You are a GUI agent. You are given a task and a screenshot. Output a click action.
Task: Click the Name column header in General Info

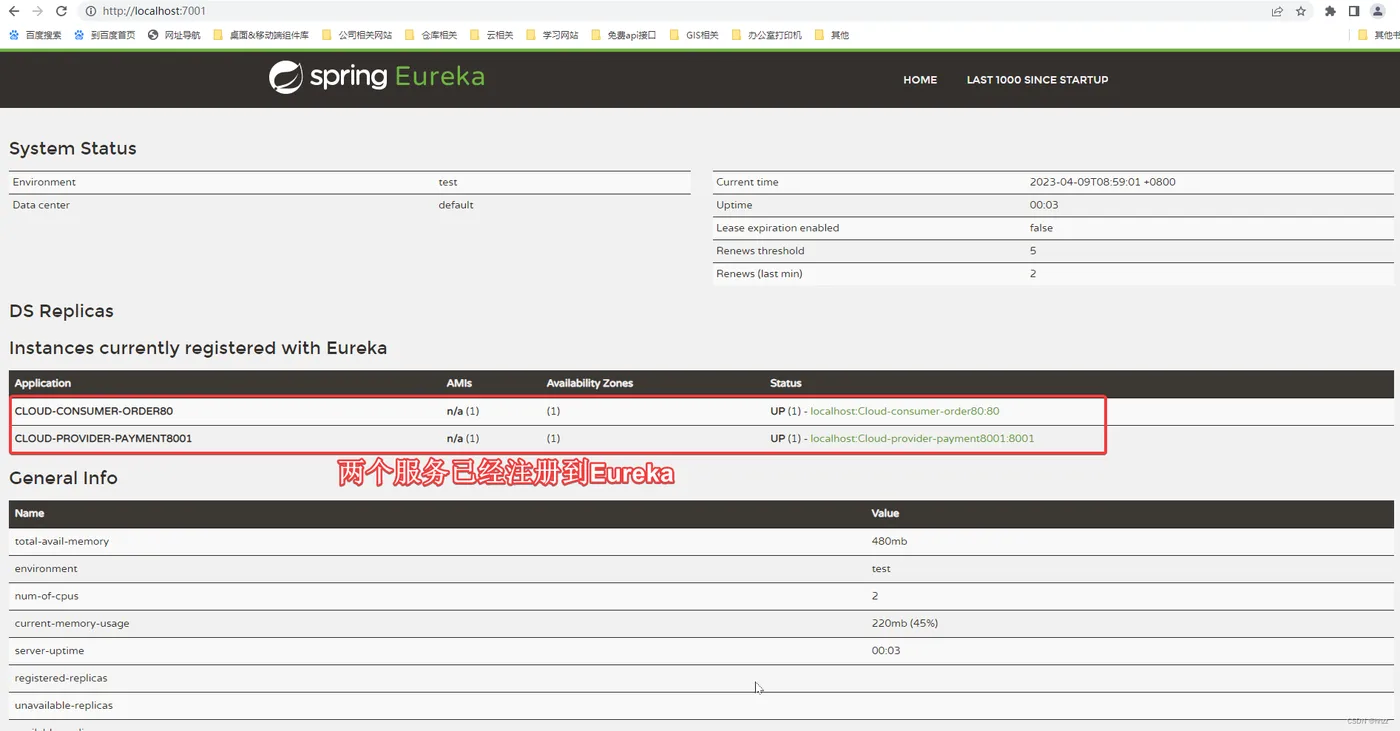[30, 513]
